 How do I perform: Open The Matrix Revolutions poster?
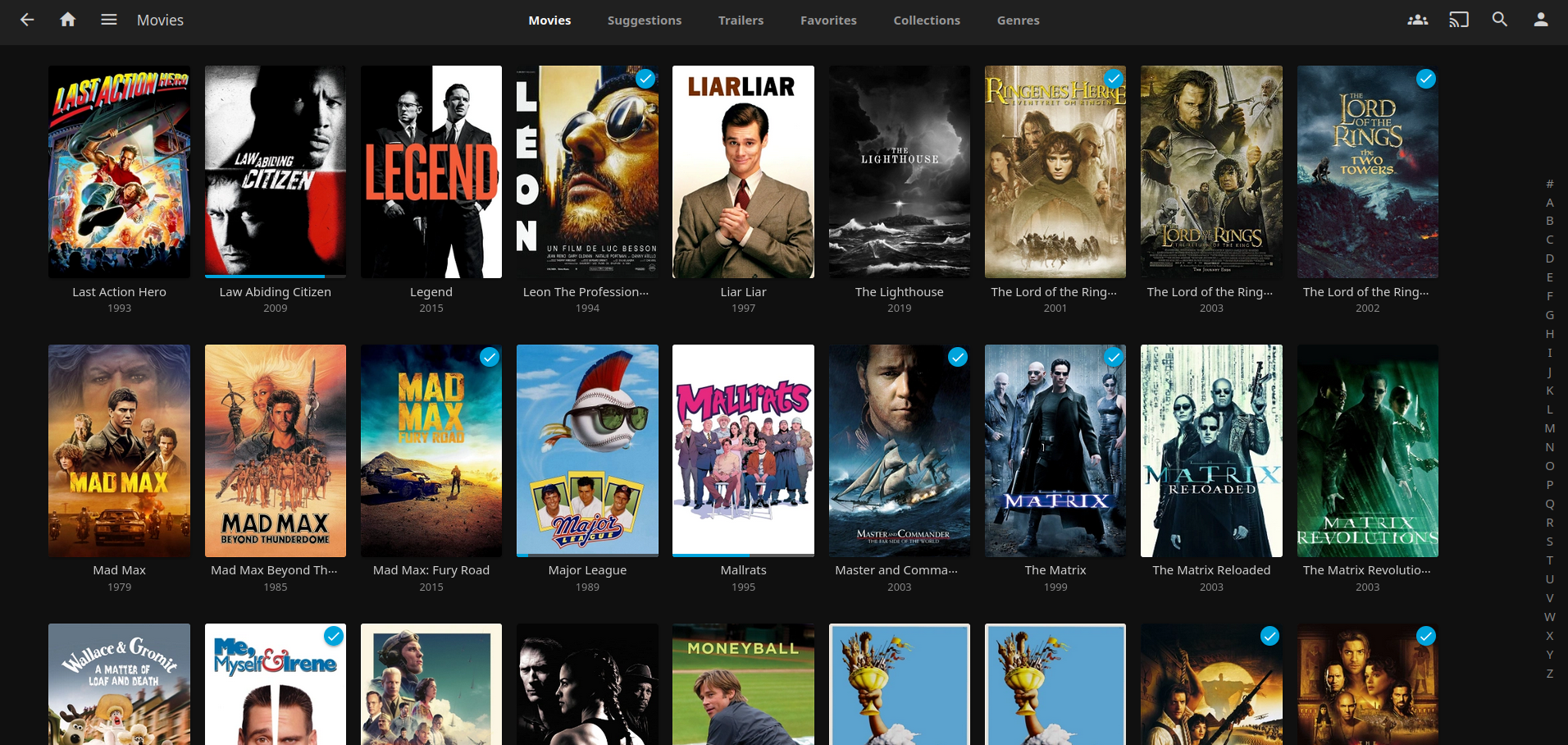pos(1368,450)
